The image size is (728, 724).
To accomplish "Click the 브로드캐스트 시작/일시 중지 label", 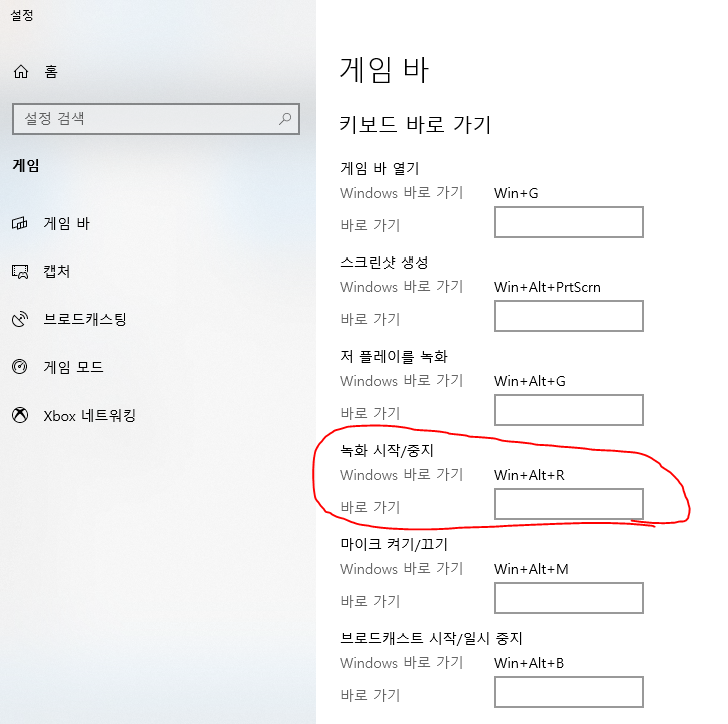I will click(x=431, y=639).
